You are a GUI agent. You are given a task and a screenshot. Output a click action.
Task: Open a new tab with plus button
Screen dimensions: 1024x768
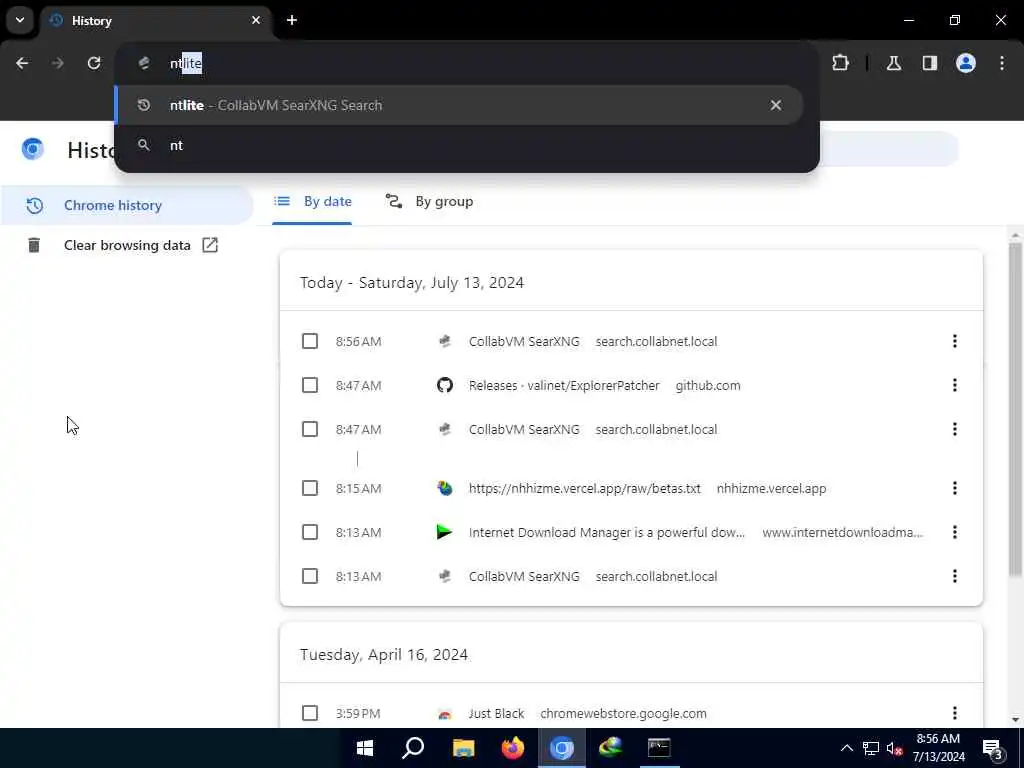click(292, 20)
